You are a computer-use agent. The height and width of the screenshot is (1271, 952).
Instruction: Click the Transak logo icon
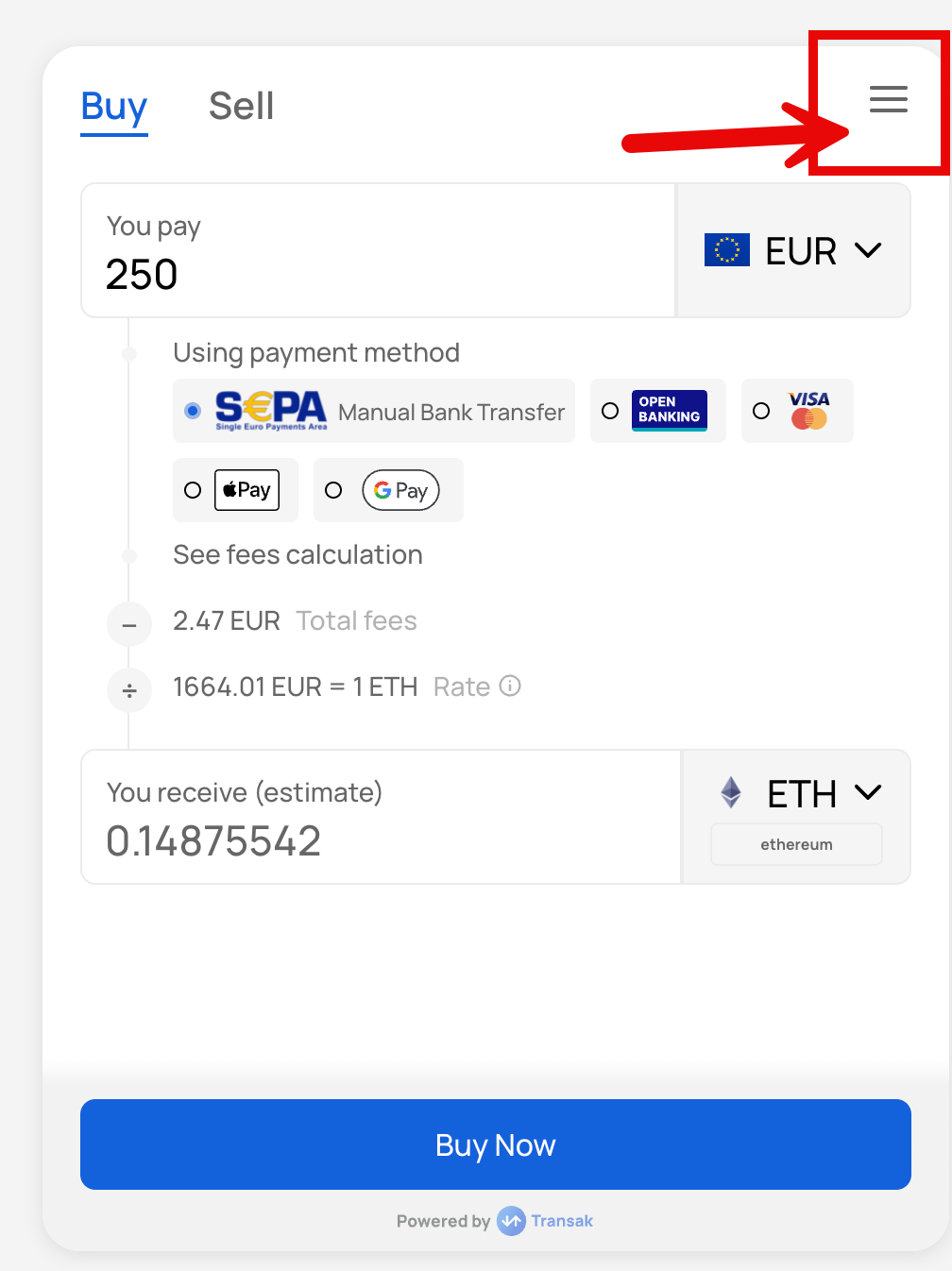pyautogui.click(x=511, y=1221)
